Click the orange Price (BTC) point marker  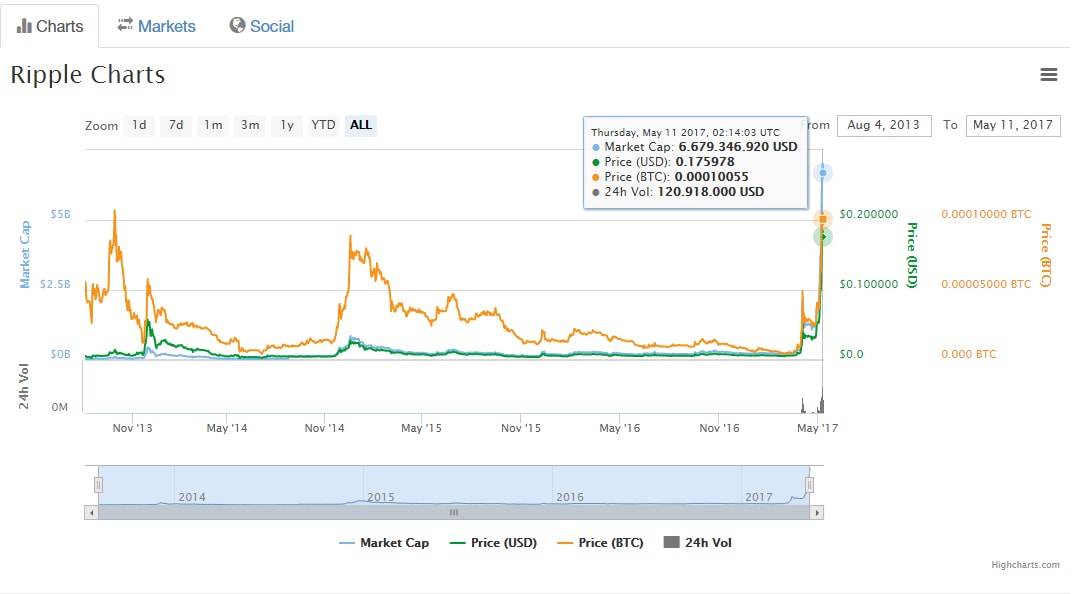(822, 219)
